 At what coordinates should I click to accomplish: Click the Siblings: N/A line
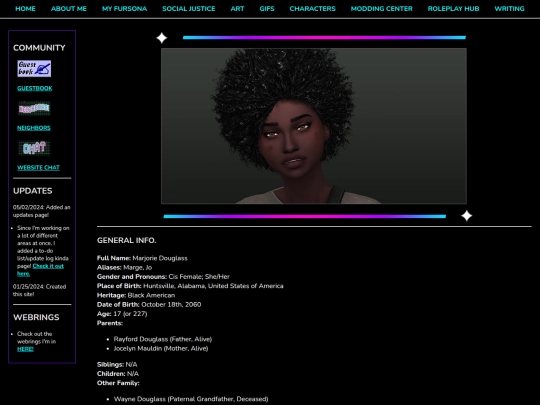pyautogui.click(x=117, y=364)
